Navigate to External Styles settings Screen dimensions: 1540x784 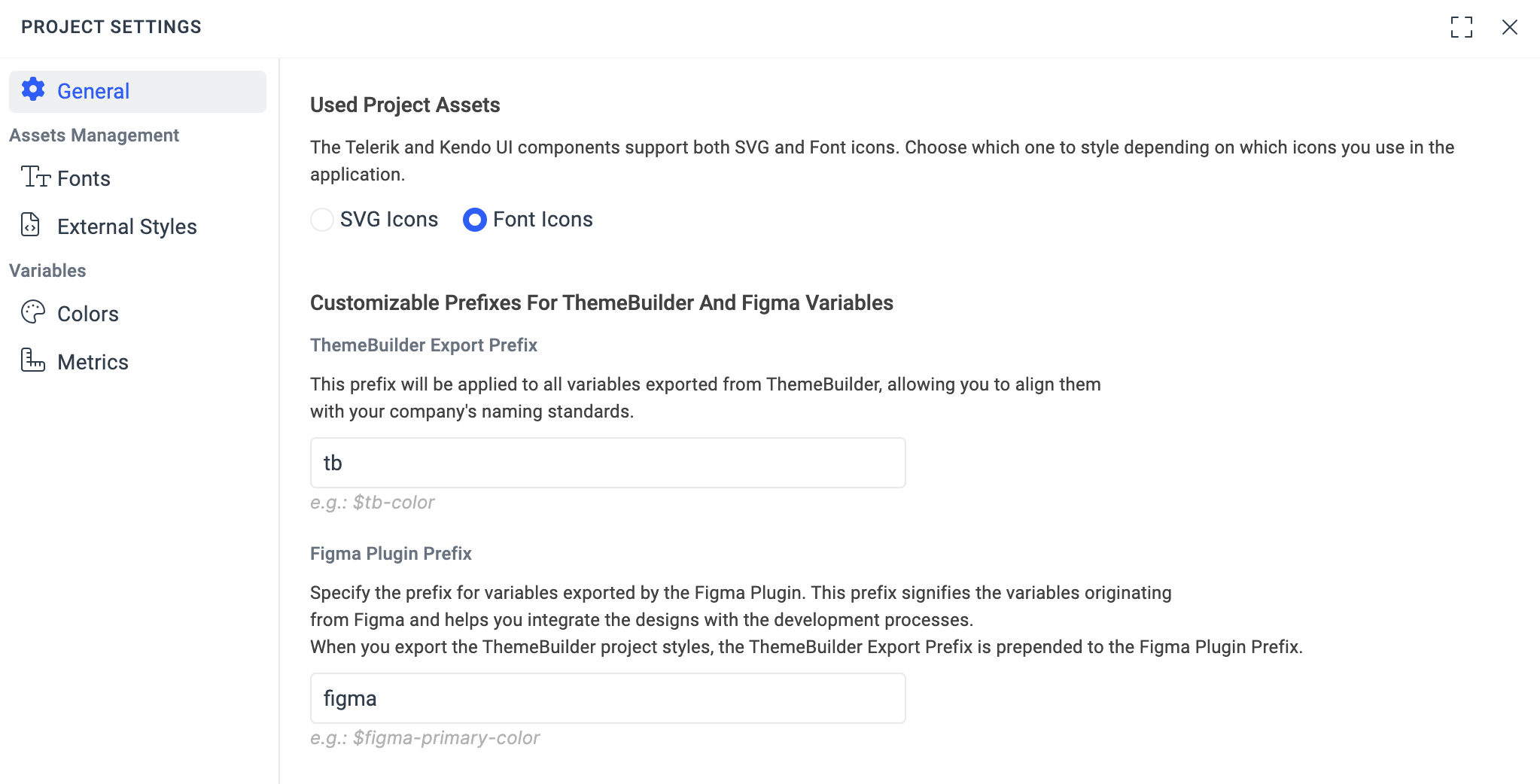pos(126,226)
